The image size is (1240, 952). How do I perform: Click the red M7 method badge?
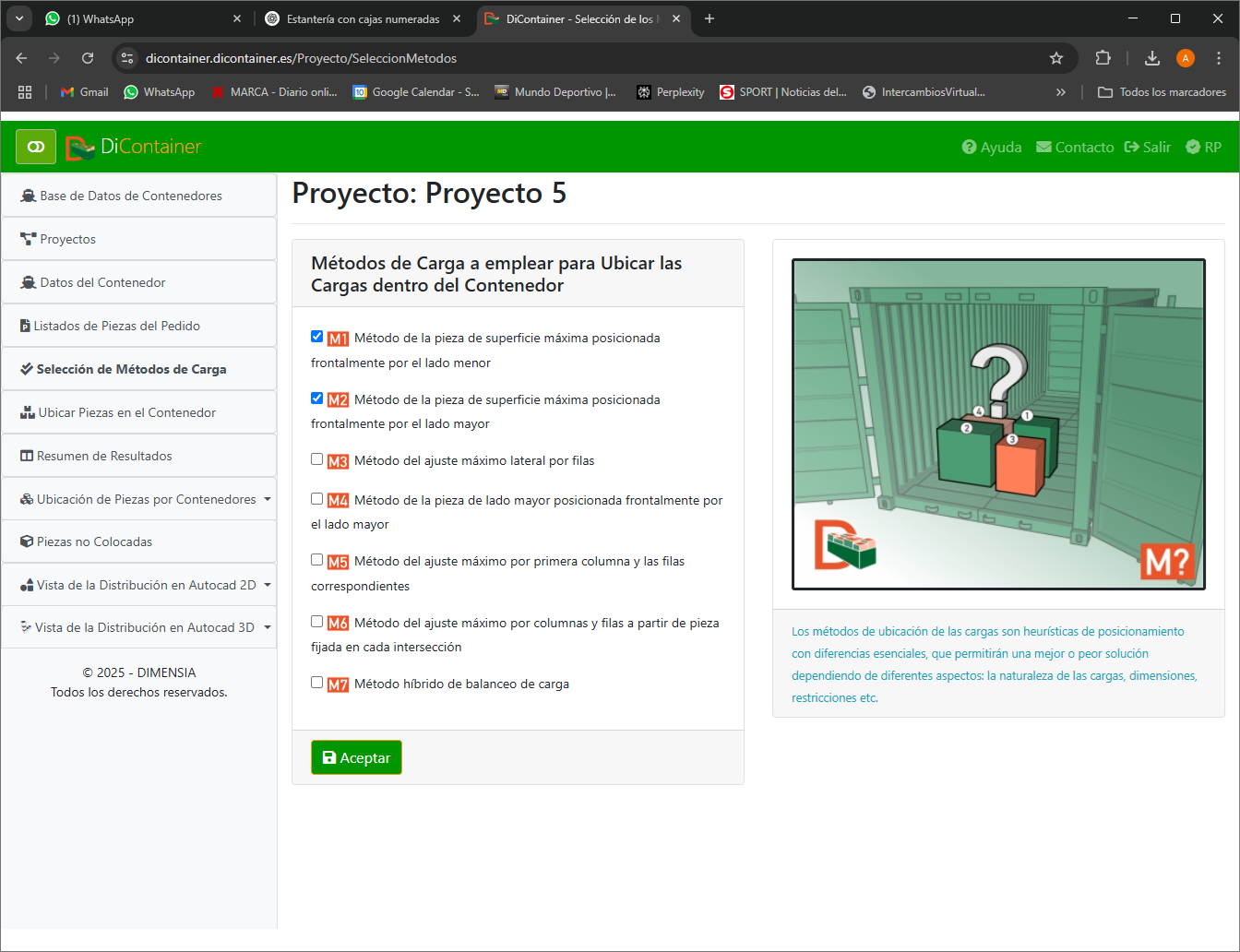[x=338, y=684]
